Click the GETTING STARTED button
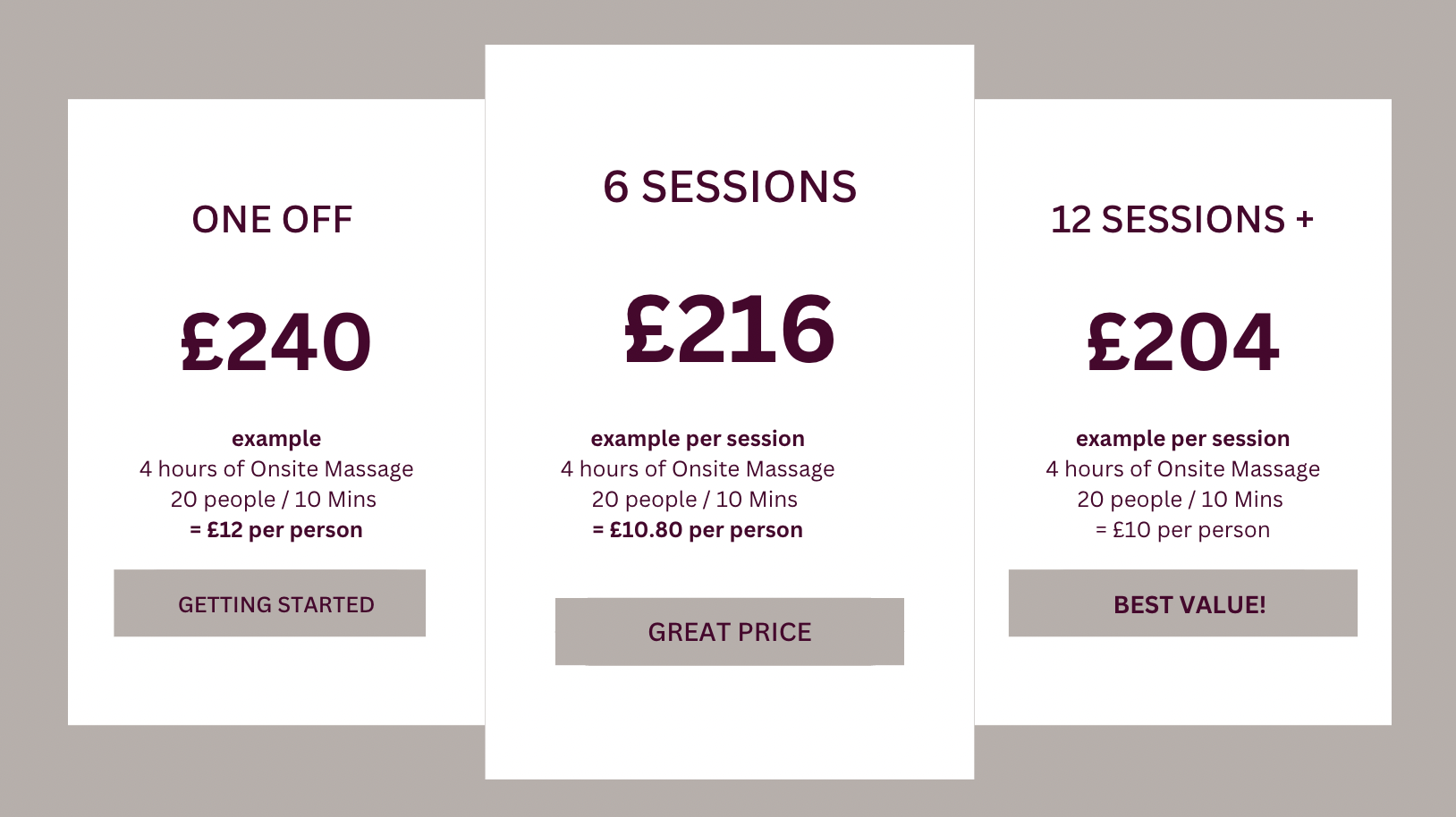The image size is (1456, 817). click(x=269, y=603)
